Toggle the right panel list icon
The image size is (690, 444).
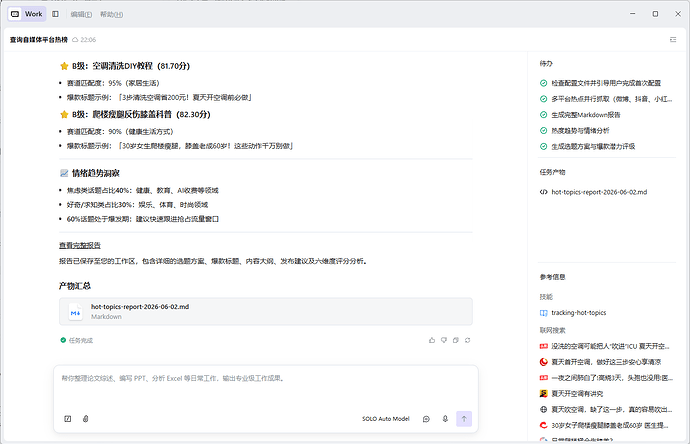(x=673, y=40)
